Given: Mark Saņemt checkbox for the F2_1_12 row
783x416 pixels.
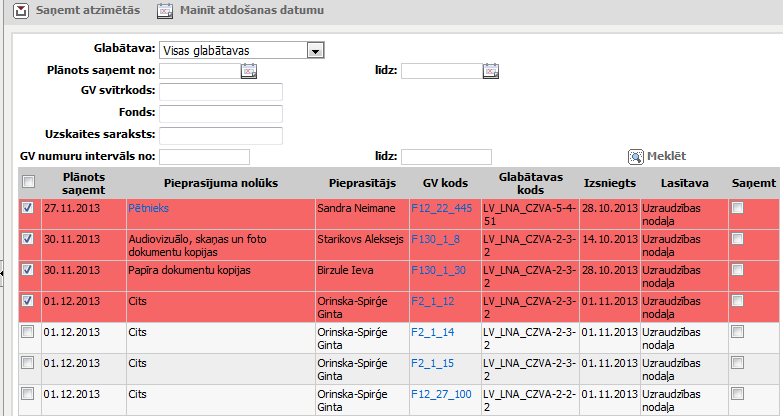Looking at the screenshot, I should point(737,301).
